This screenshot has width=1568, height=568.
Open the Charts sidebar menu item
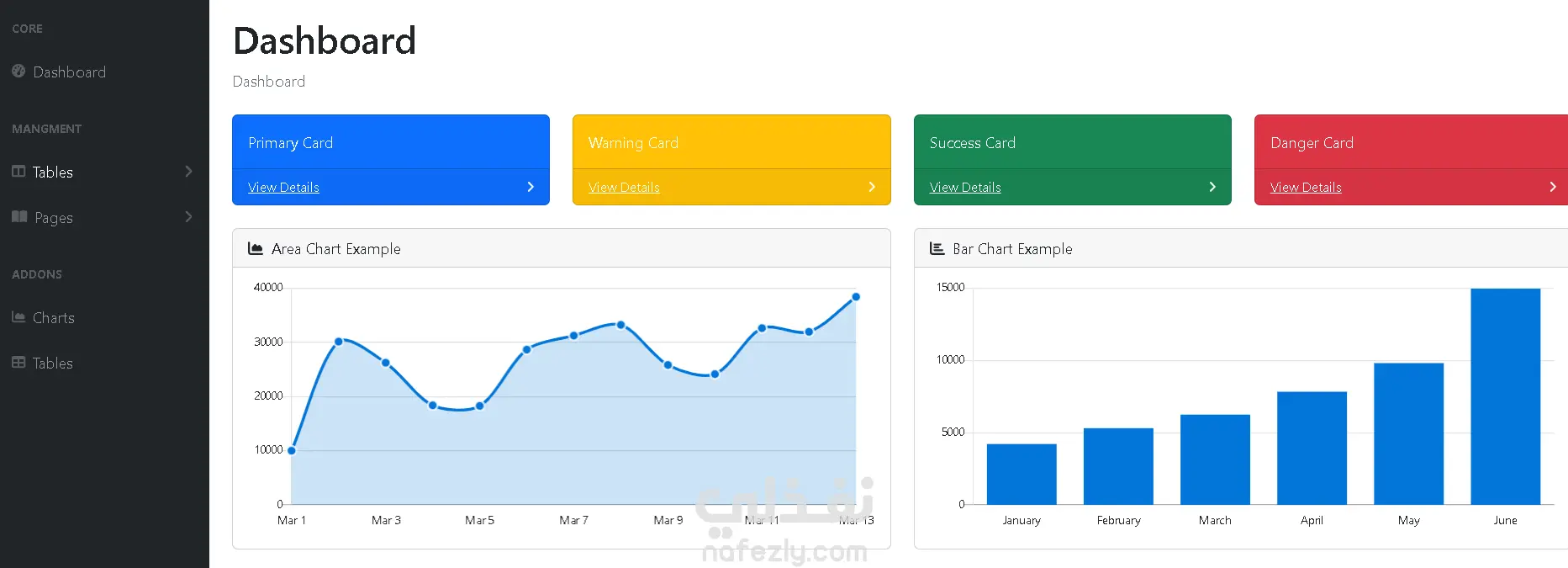coord(53,318)
